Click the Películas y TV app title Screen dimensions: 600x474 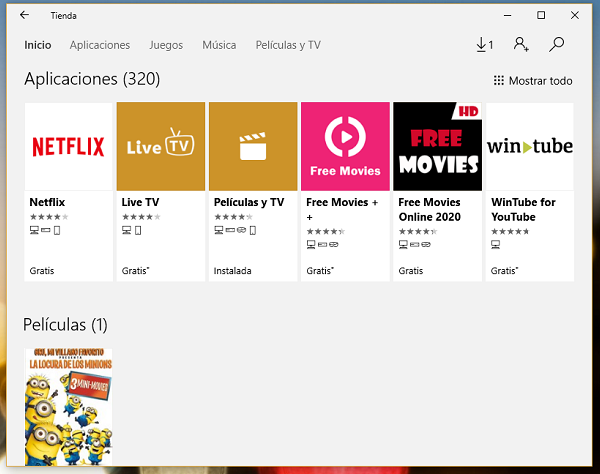(249, 202)
